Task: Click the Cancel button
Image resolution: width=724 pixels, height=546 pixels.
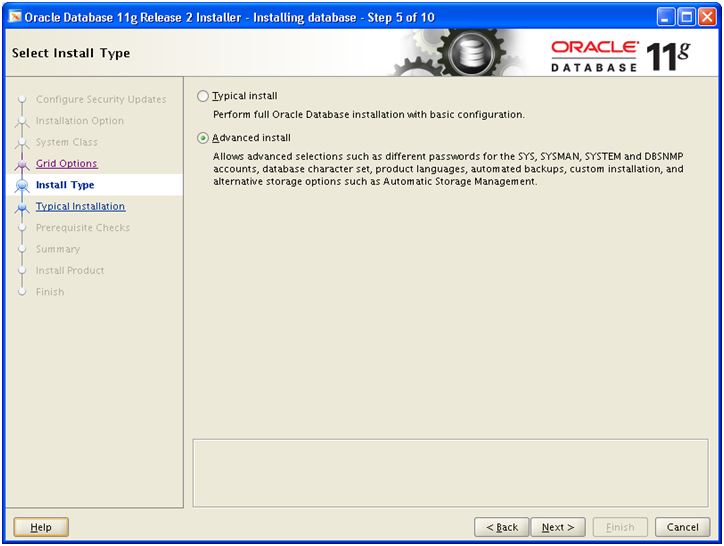Action: (x=682, y=527)
